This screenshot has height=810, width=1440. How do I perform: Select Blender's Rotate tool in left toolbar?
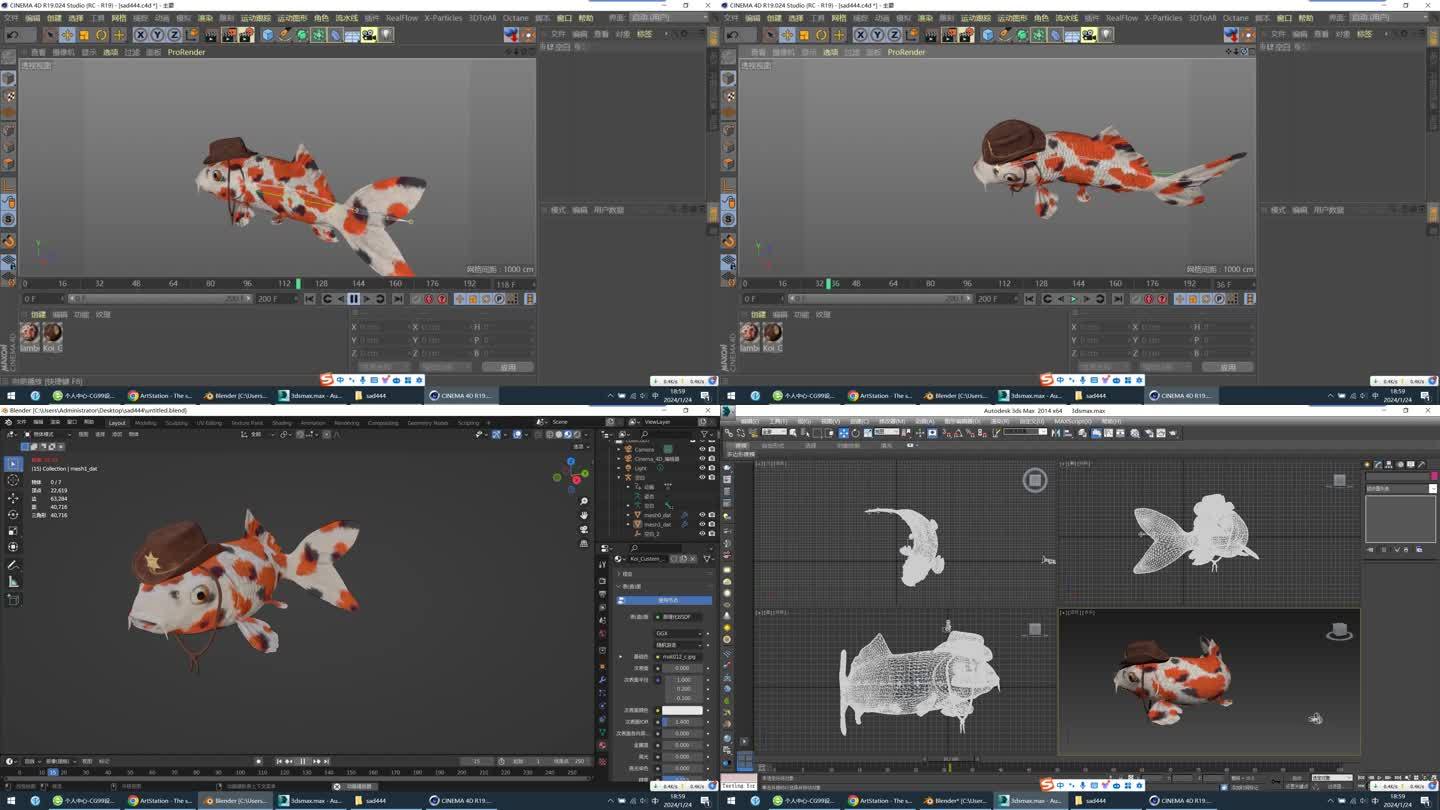[13, 514]
